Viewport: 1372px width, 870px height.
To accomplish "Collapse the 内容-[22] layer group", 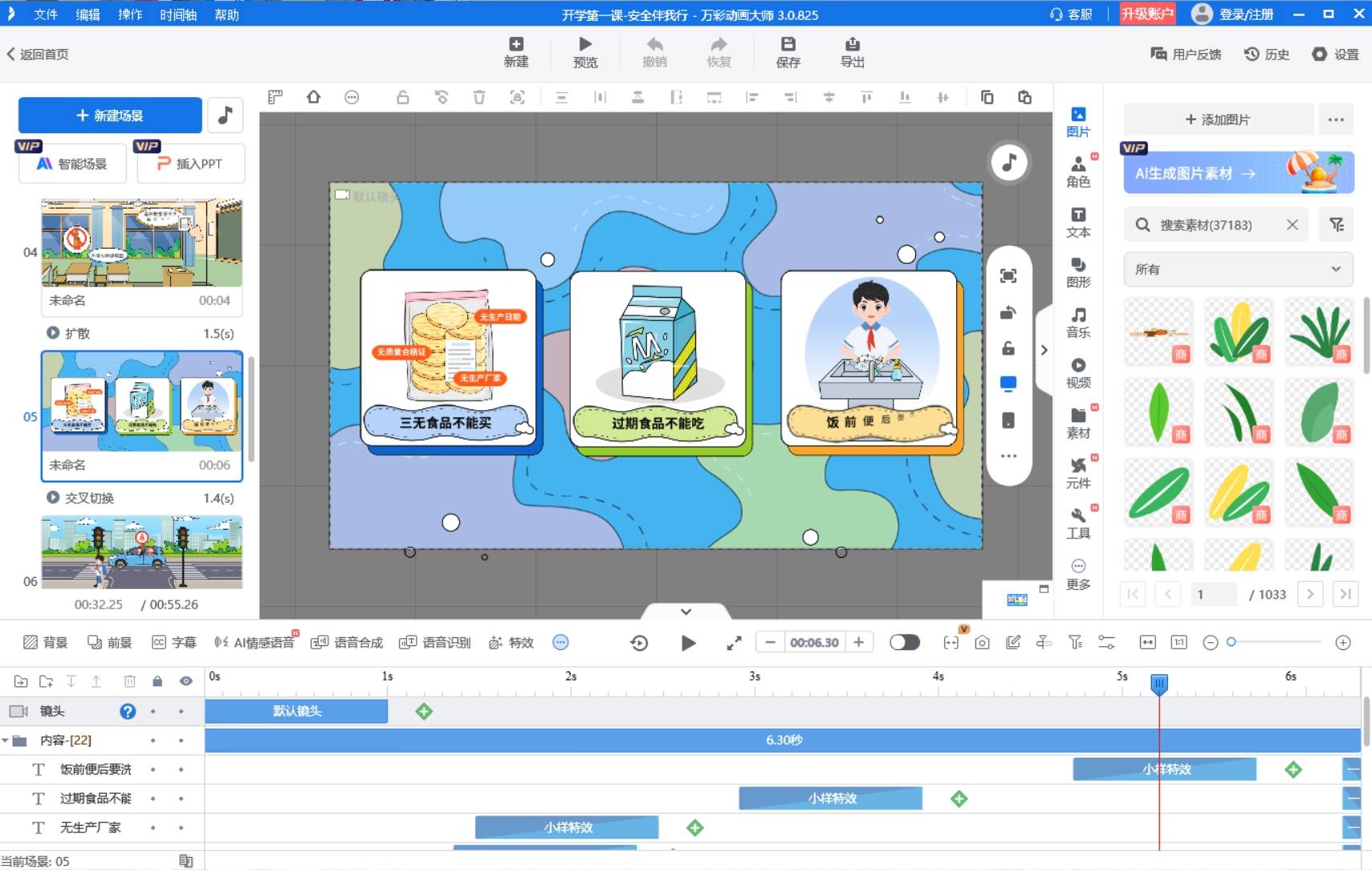I will click(6, 740).
